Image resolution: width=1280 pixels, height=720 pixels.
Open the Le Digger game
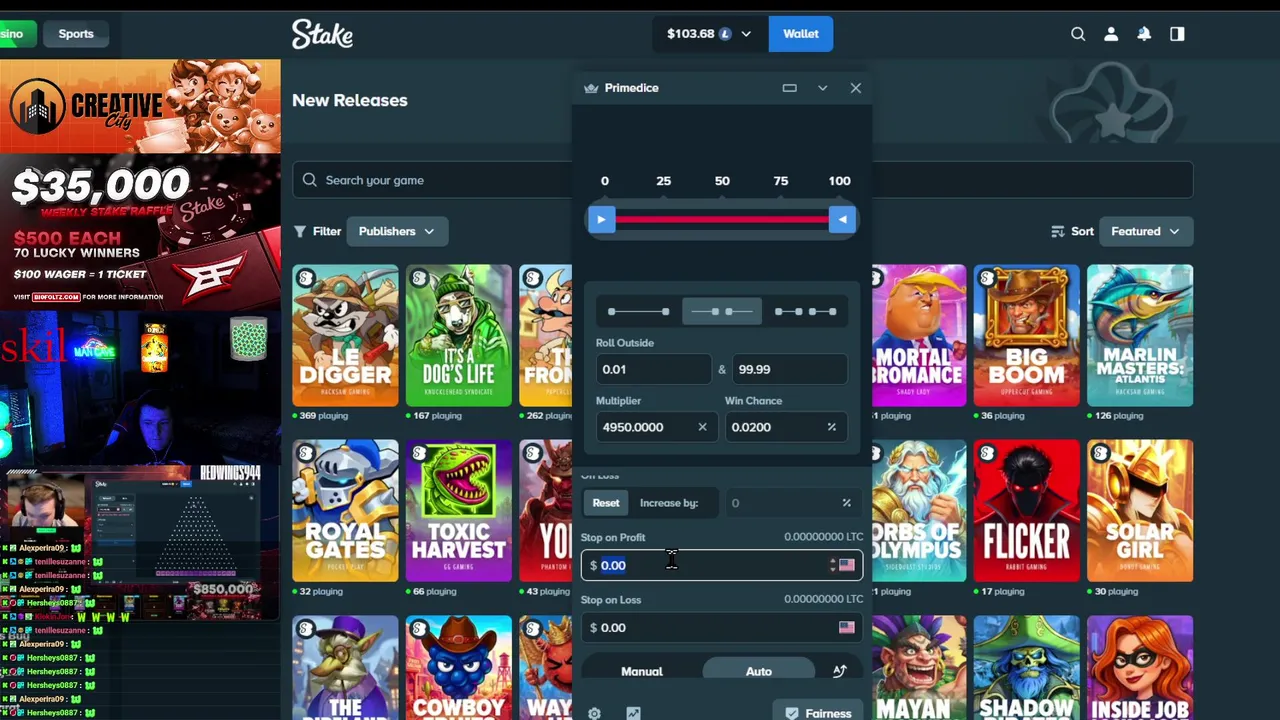[x=345, y=336]
